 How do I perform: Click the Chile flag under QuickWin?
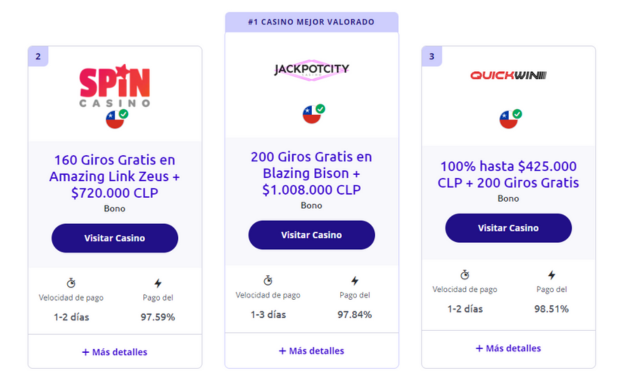(510, 119)
